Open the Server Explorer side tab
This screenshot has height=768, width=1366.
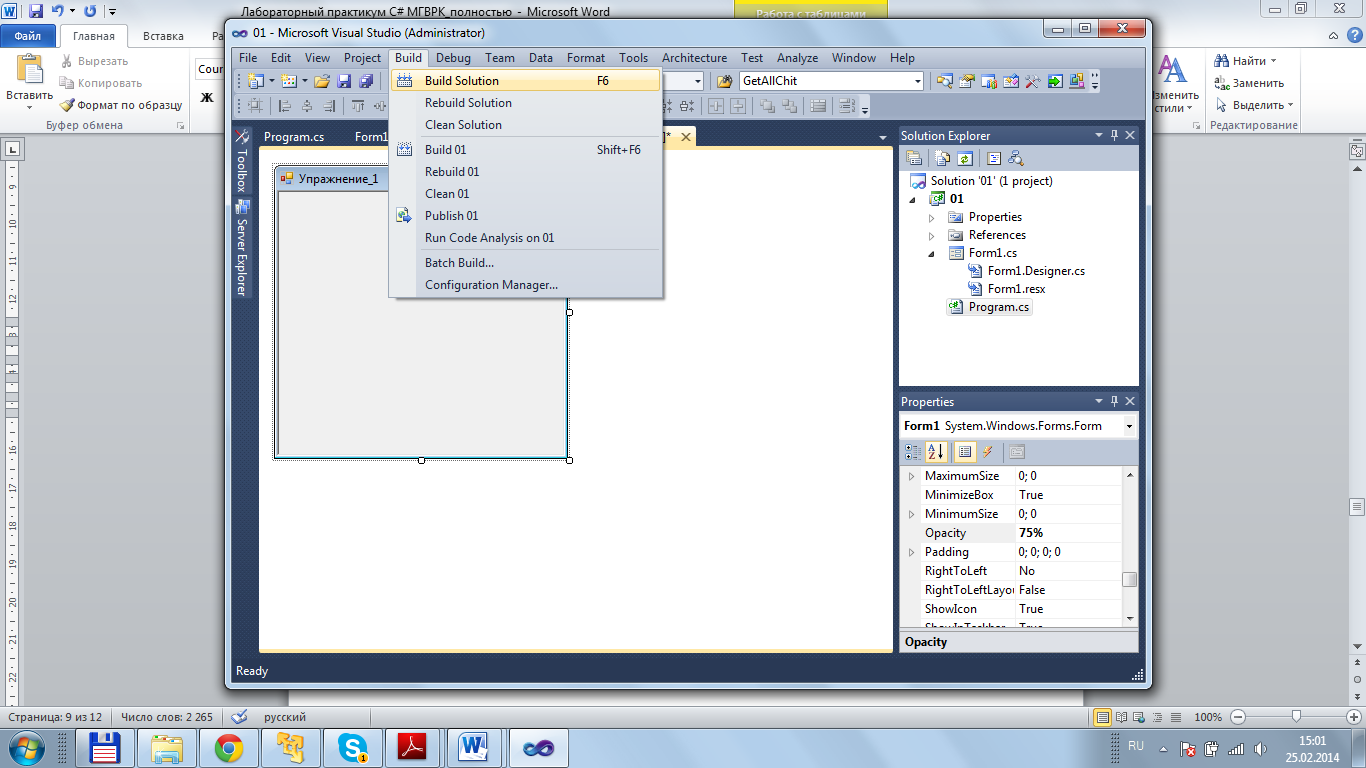(x=241, y=249)
